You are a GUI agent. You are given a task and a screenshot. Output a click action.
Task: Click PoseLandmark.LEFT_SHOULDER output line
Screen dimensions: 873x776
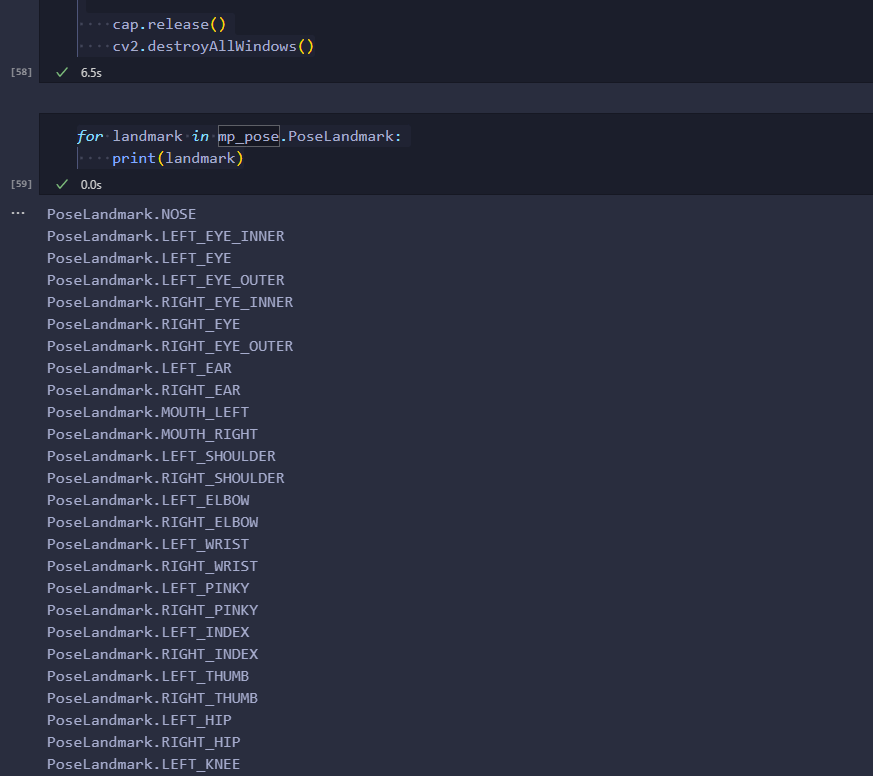tap(161, 456)
